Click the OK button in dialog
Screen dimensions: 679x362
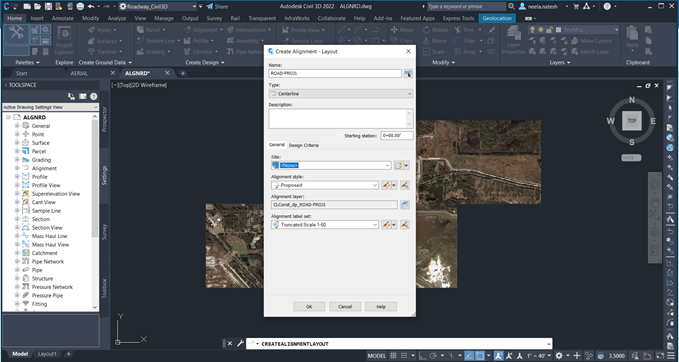point(309,307)
